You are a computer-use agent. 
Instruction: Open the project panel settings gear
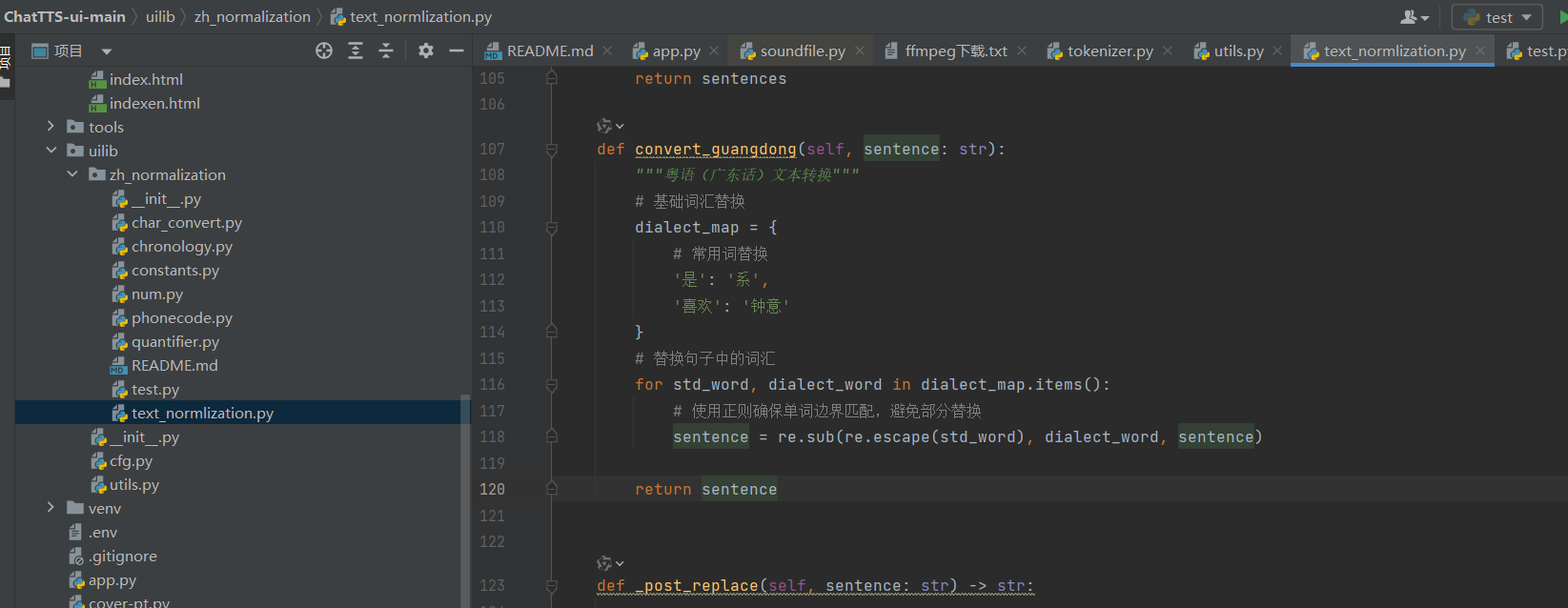coord(426,51)
